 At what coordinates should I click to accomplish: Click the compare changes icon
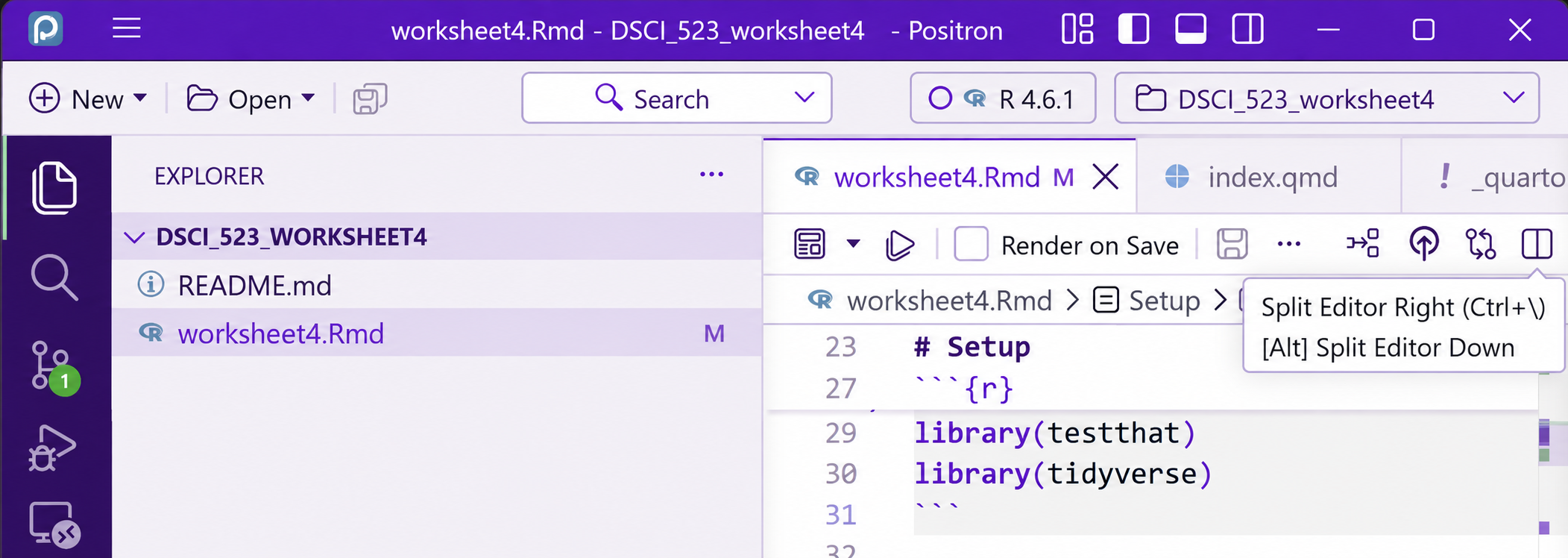point(1481,244)
